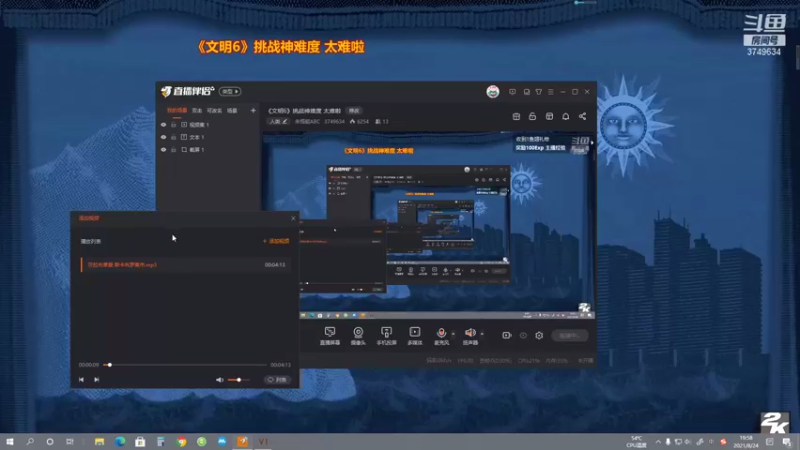Show hidden icons in the system tray

click(x=658, y=441)
